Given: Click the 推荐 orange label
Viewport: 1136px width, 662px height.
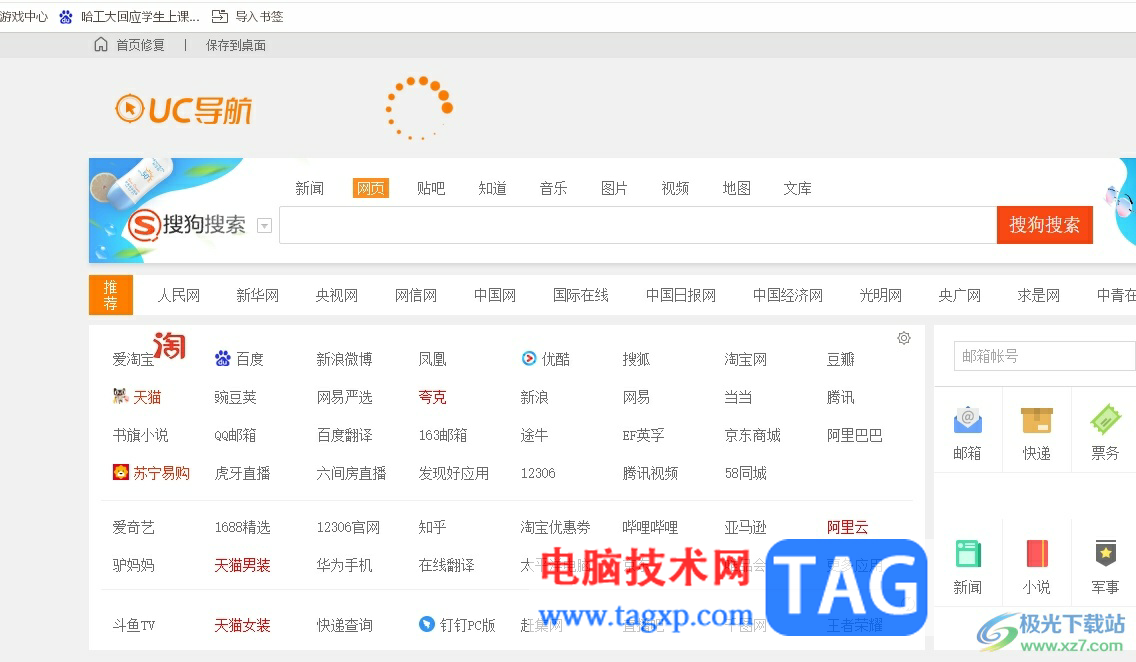Looking at the screenshot, I should coord(111,295).
